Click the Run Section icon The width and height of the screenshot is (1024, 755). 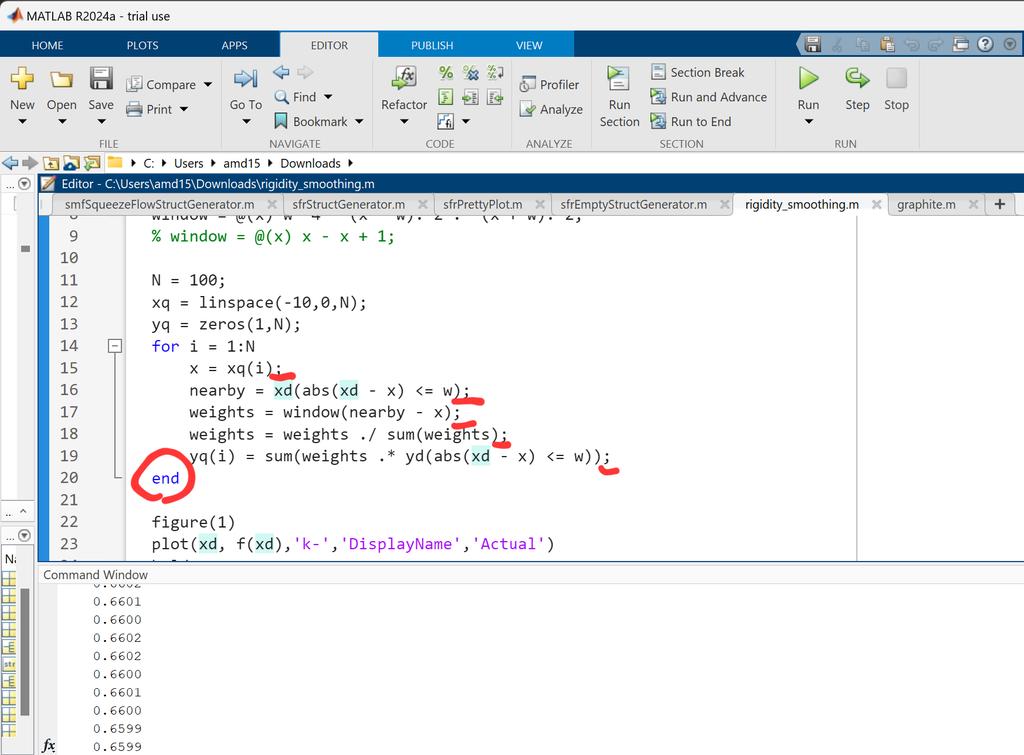tap(618, 78)
